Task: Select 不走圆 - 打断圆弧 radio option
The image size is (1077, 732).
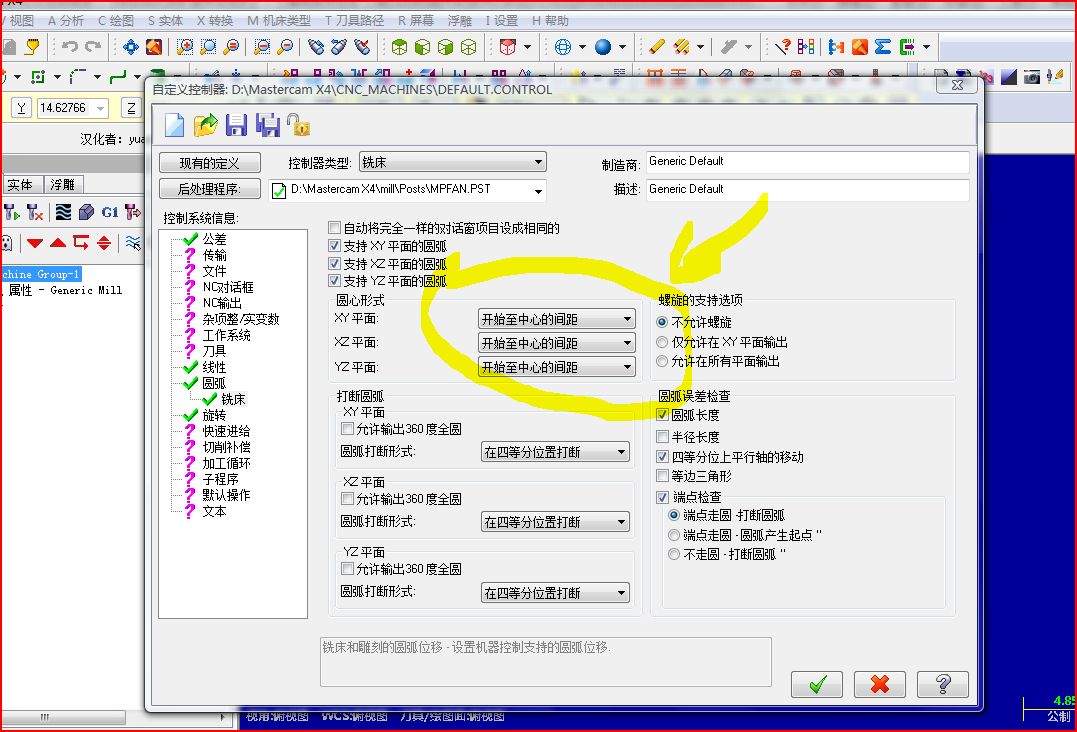Action: pos(674,553)
